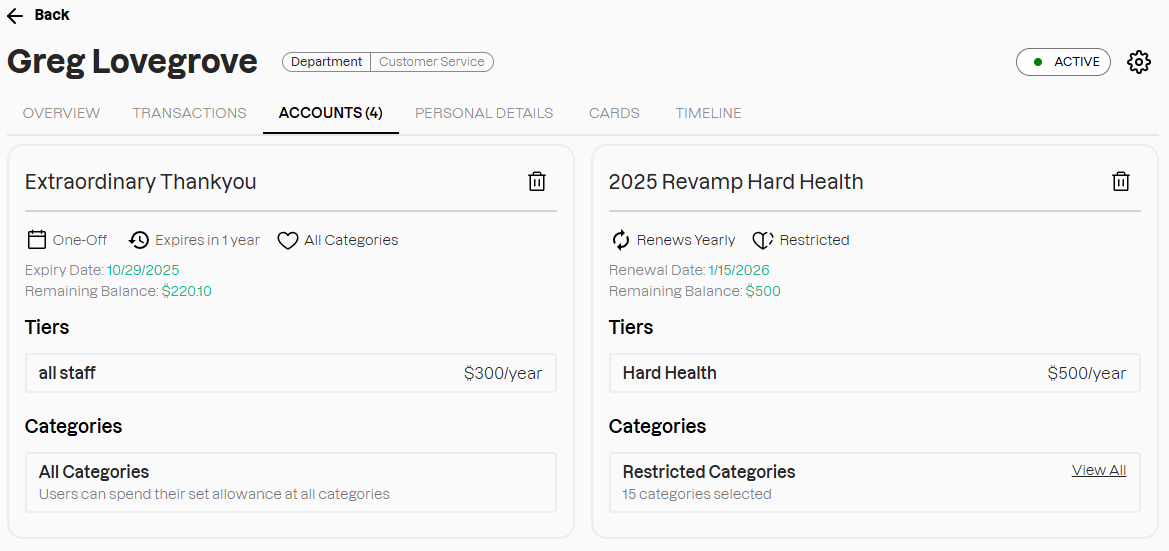Delete the Extraordinary Thankyou account

click(x=537, y=181)
